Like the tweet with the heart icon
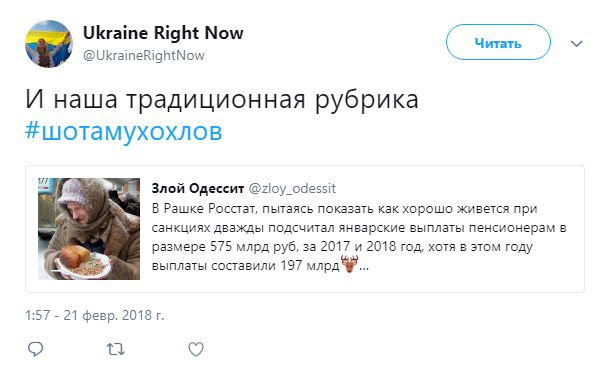Screen dimensions: 612x367 [196, 349]
